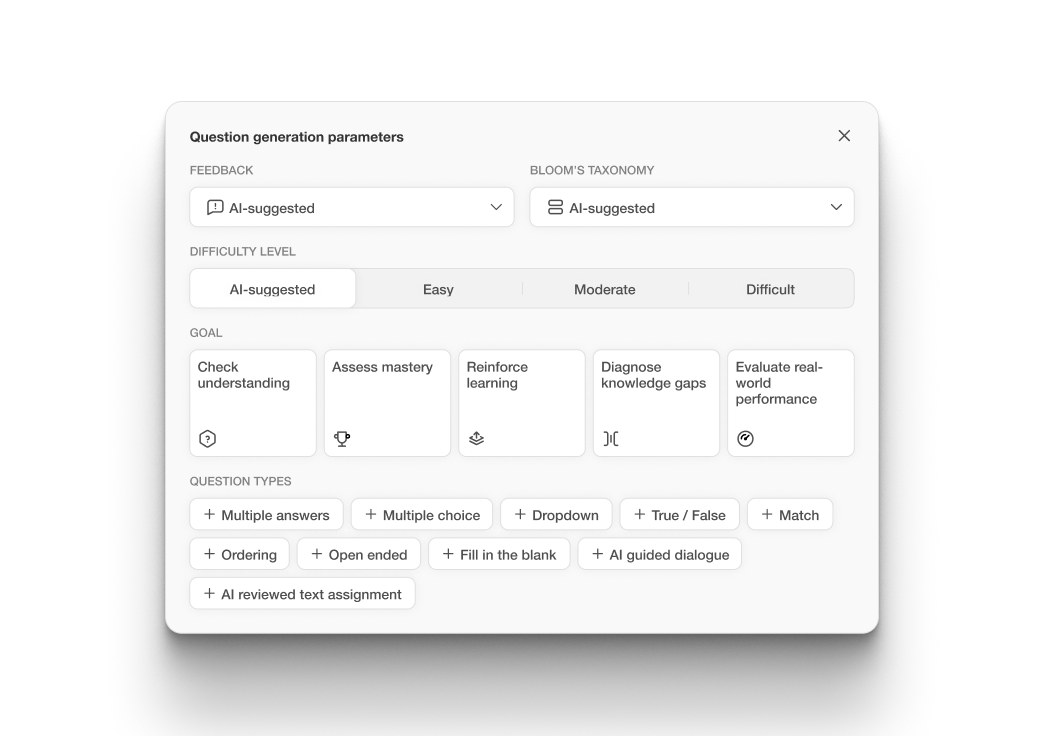Click the brackets icon on Diagnose knowledge gaps card

(x=609, y=437)
